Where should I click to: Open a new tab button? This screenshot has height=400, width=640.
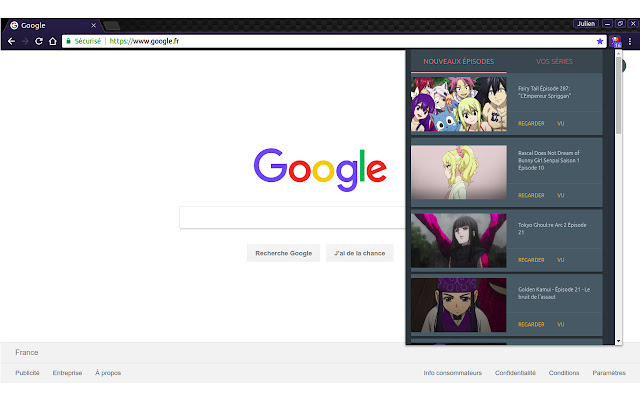(x=111, y=26)
